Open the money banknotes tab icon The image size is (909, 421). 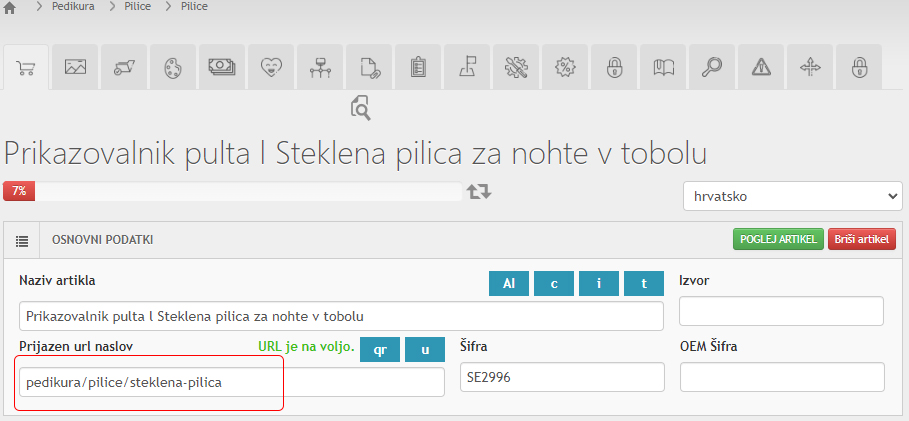(222, 66)
